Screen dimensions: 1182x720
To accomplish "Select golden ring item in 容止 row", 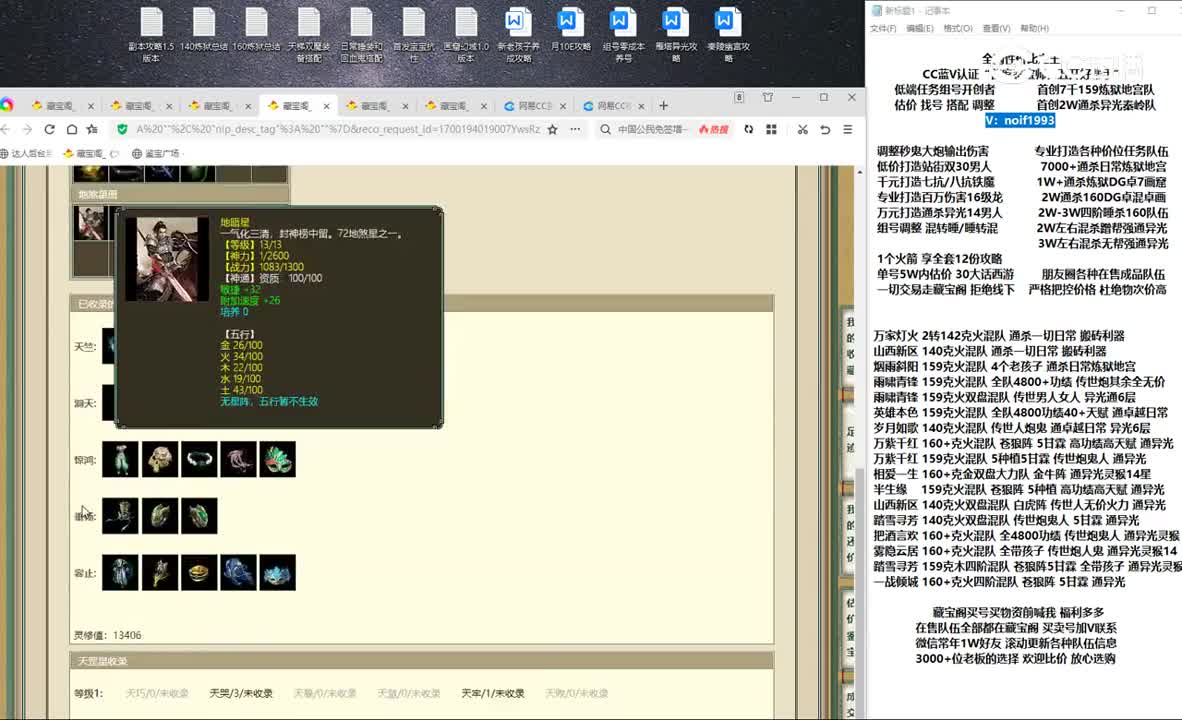I will pyautogui.click(x=199, y=572).
